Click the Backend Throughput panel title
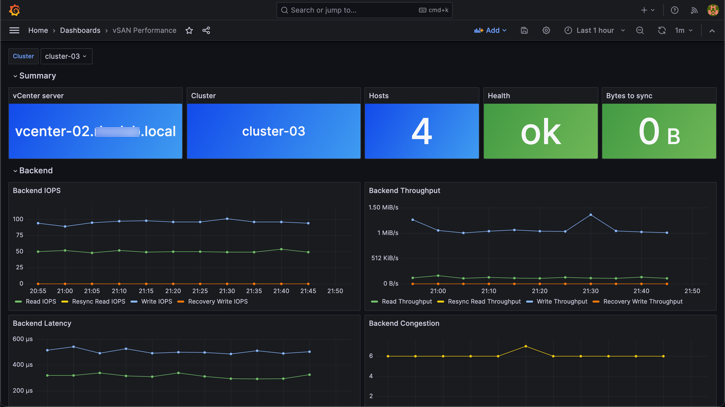This screenshot has width=725, height=407. (404, 191)
